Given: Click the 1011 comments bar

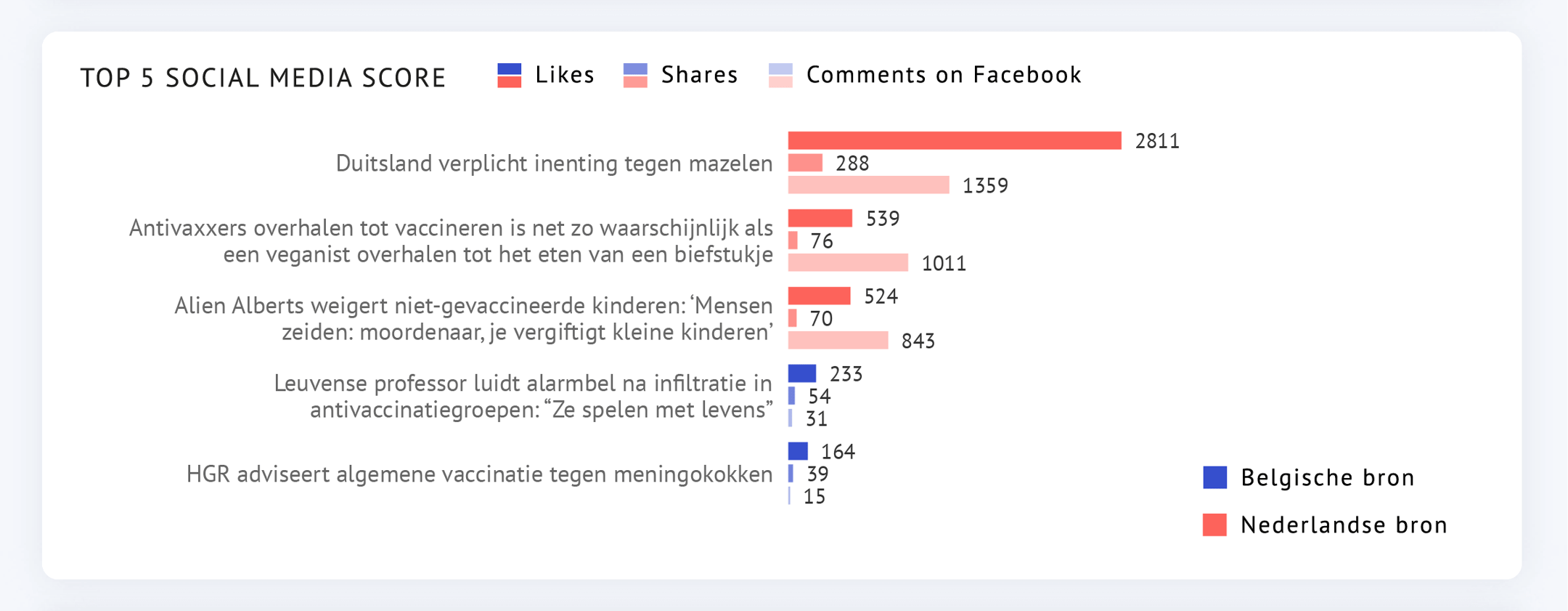Looking at the screenshot, I should 848,262.
